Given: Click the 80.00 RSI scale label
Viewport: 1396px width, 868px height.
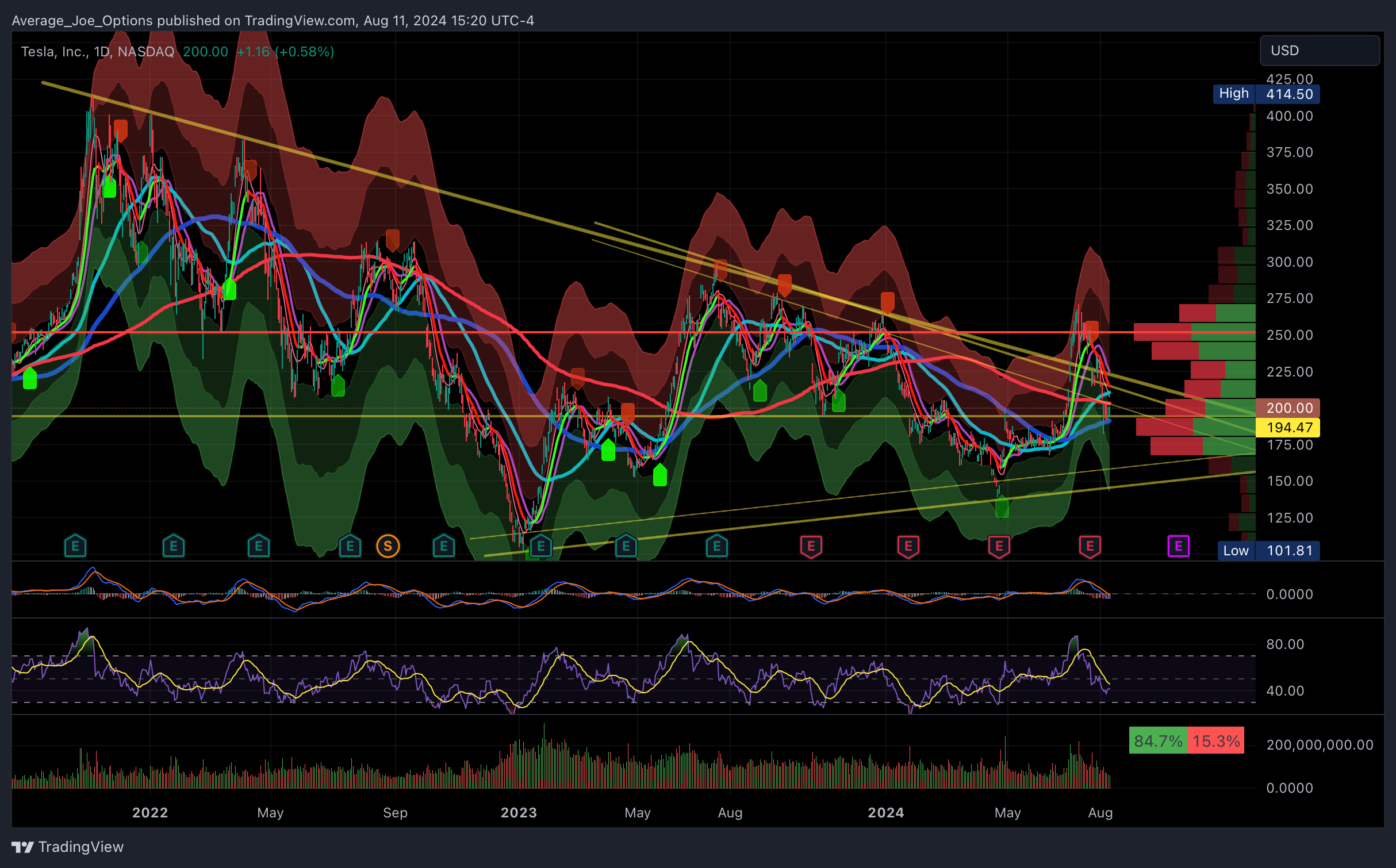Looking at the screenshot, I should coord(1285,644).
